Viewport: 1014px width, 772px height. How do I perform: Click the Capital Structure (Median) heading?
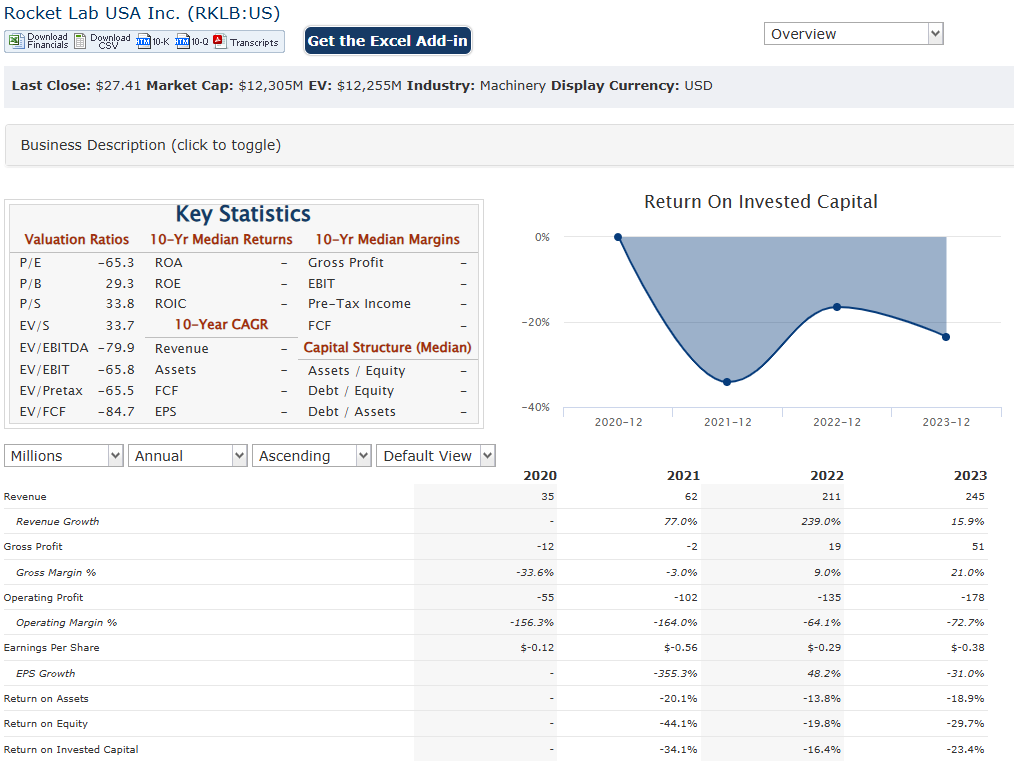[x=387, y=347]
